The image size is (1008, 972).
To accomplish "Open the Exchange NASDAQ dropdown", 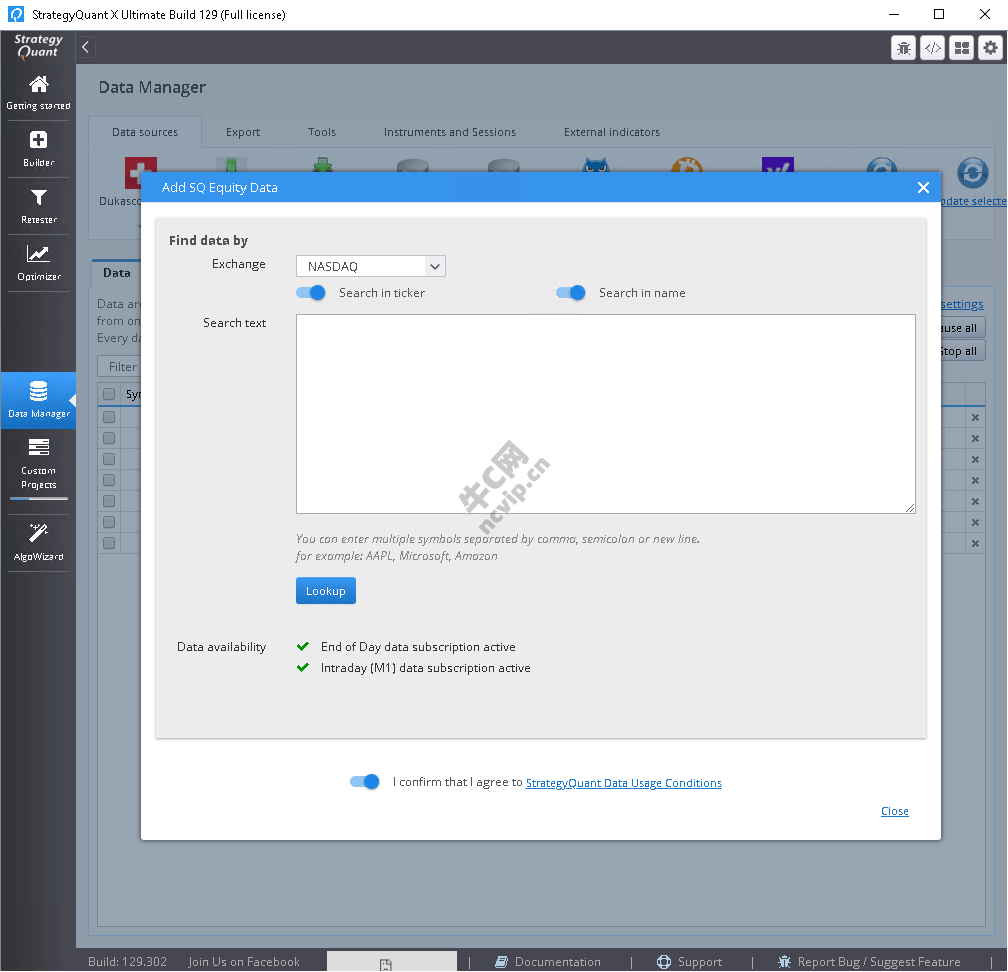I will click(371, 266).
